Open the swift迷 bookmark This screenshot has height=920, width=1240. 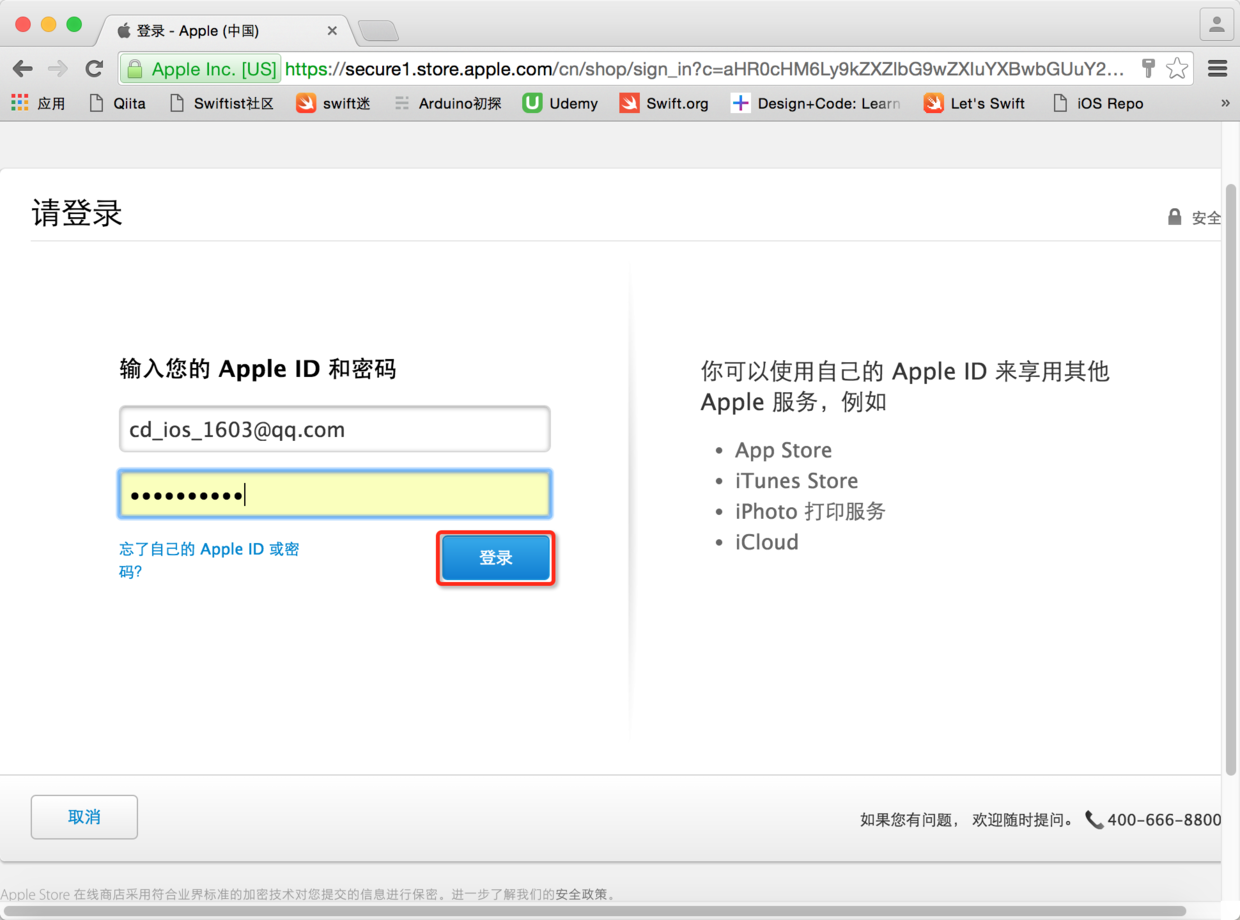coord(333,103)
